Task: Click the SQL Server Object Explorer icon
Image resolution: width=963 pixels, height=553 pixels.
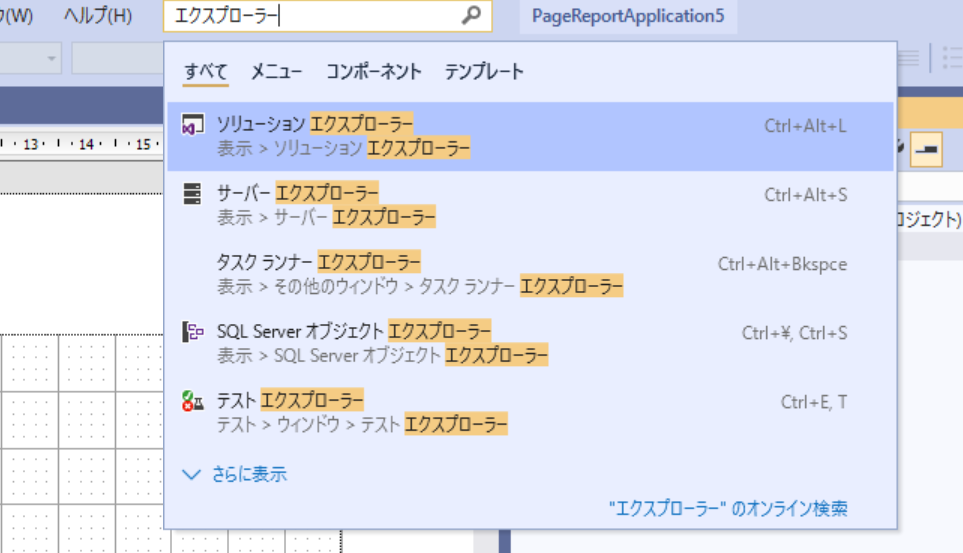Action: pos(192,332)
